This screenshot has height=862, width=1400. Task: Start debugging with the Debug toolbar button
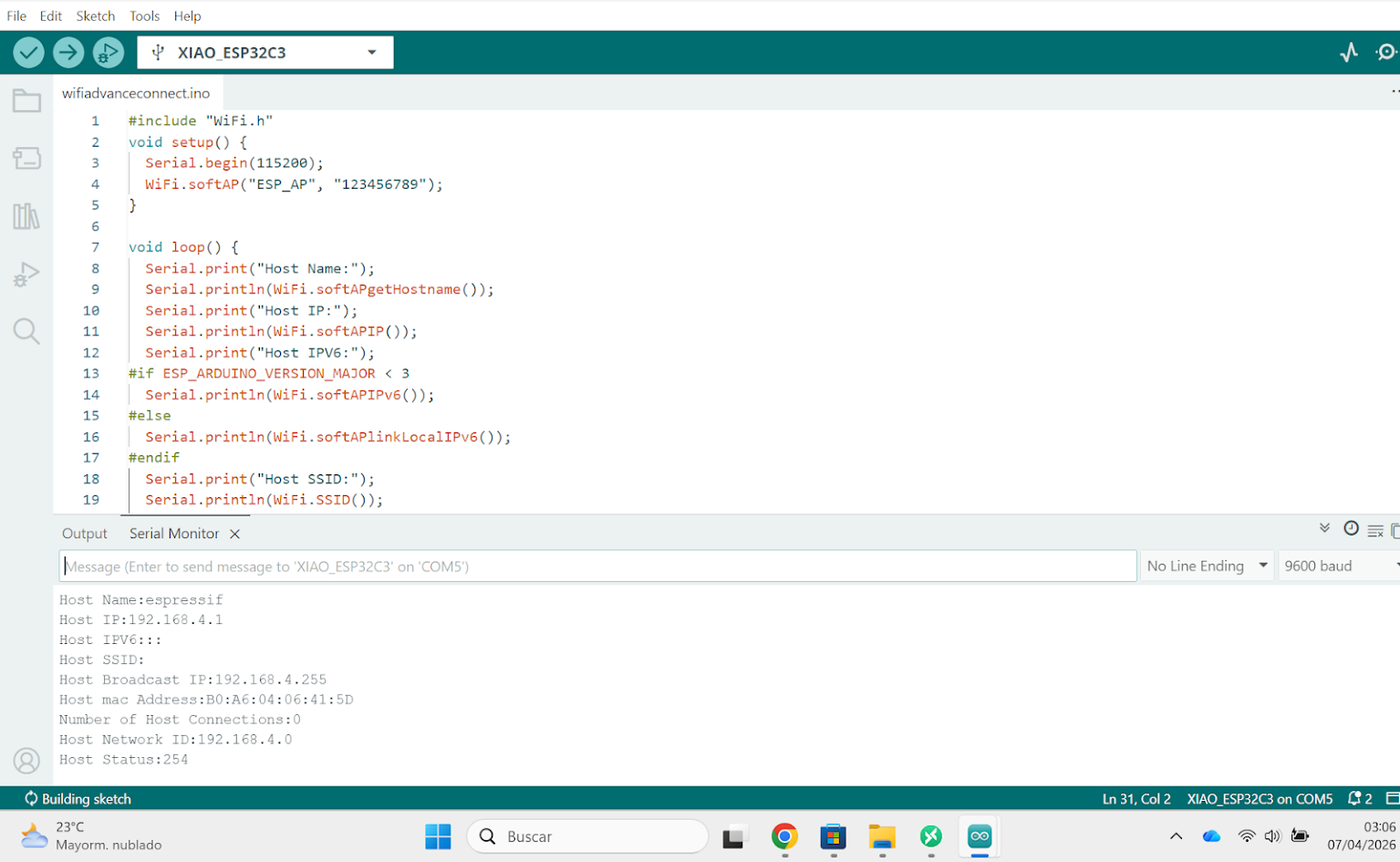point(109,53)
